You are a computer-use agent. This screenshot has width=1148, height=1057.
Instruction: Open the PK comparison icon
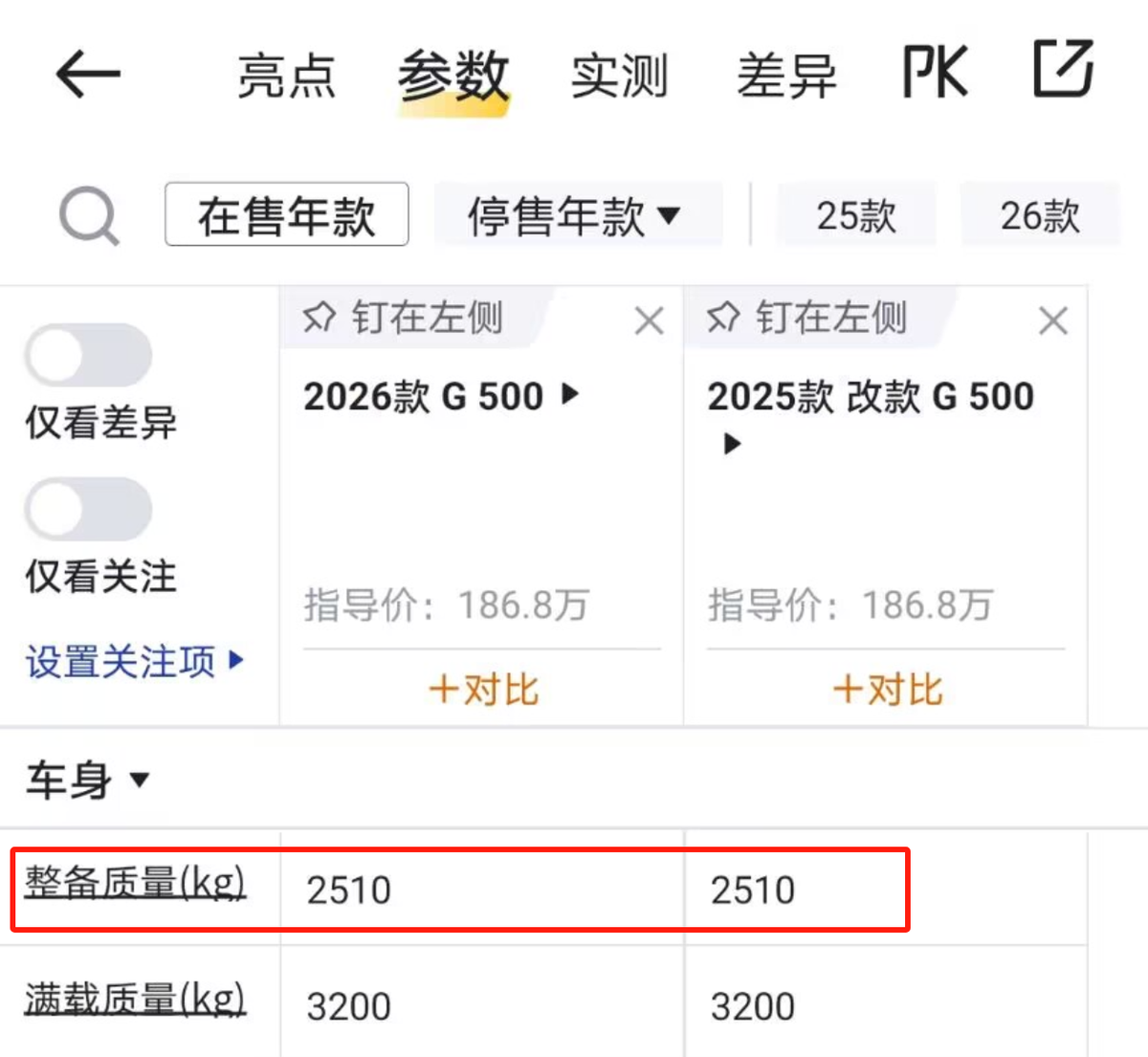pos(935,73)
